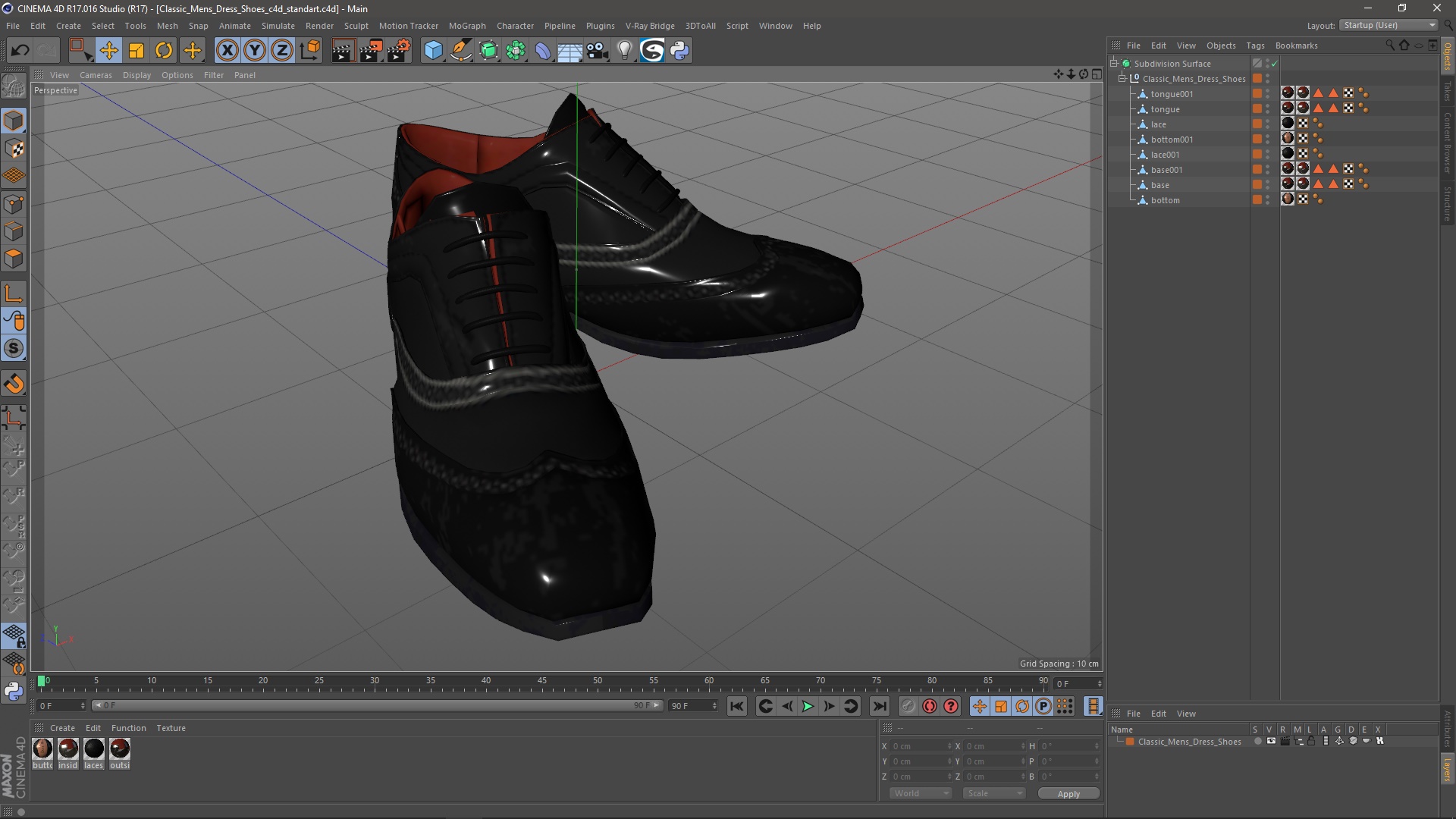Add a Cube primitive object
This screenshot has height=819, width=1456.
click(x=433, y=51)
